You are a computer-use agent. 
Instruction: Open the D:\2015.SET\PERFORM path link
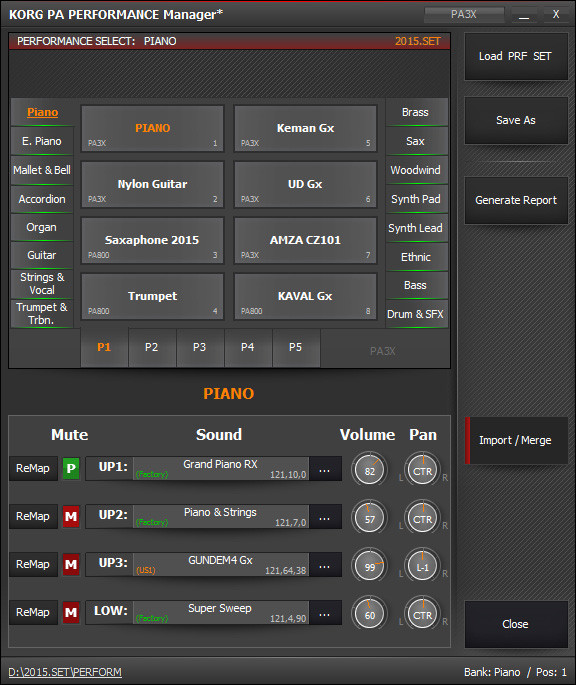click(x=65, y=672)
